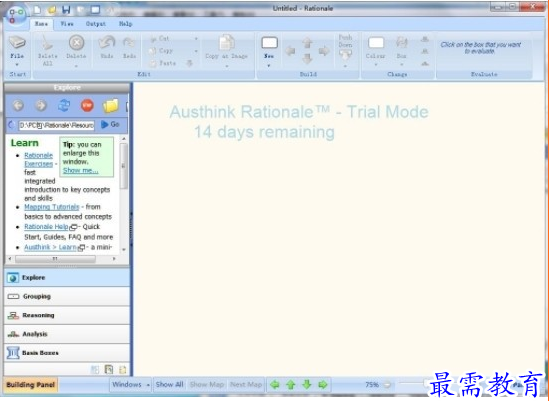551x416 pixels.
Task: Select the Basis Boxes panel tab
Action: tap(67, 353)
